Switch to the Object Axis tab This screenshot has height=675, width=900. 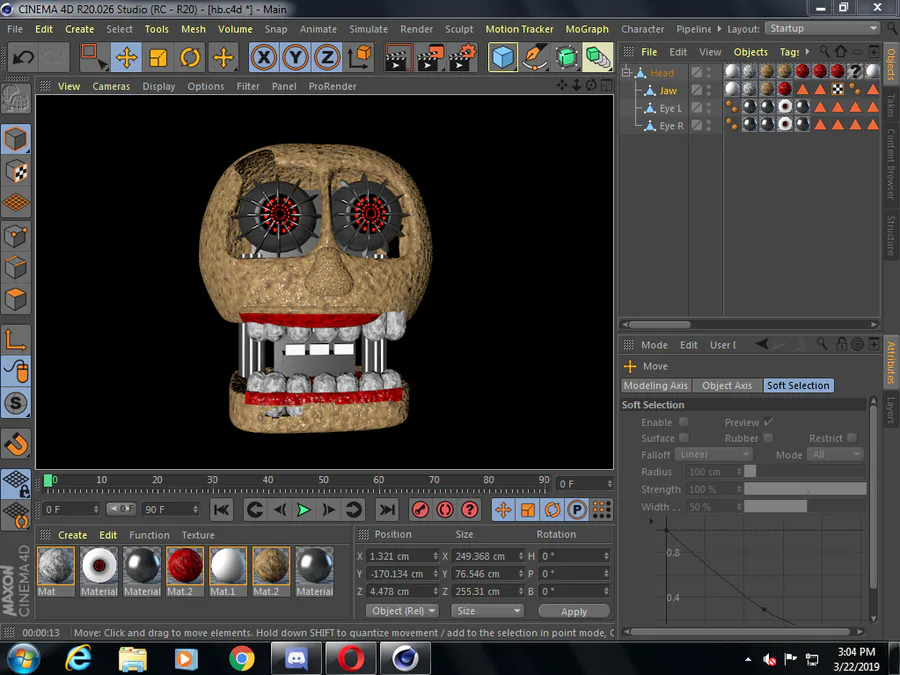[x=726, y=386]
